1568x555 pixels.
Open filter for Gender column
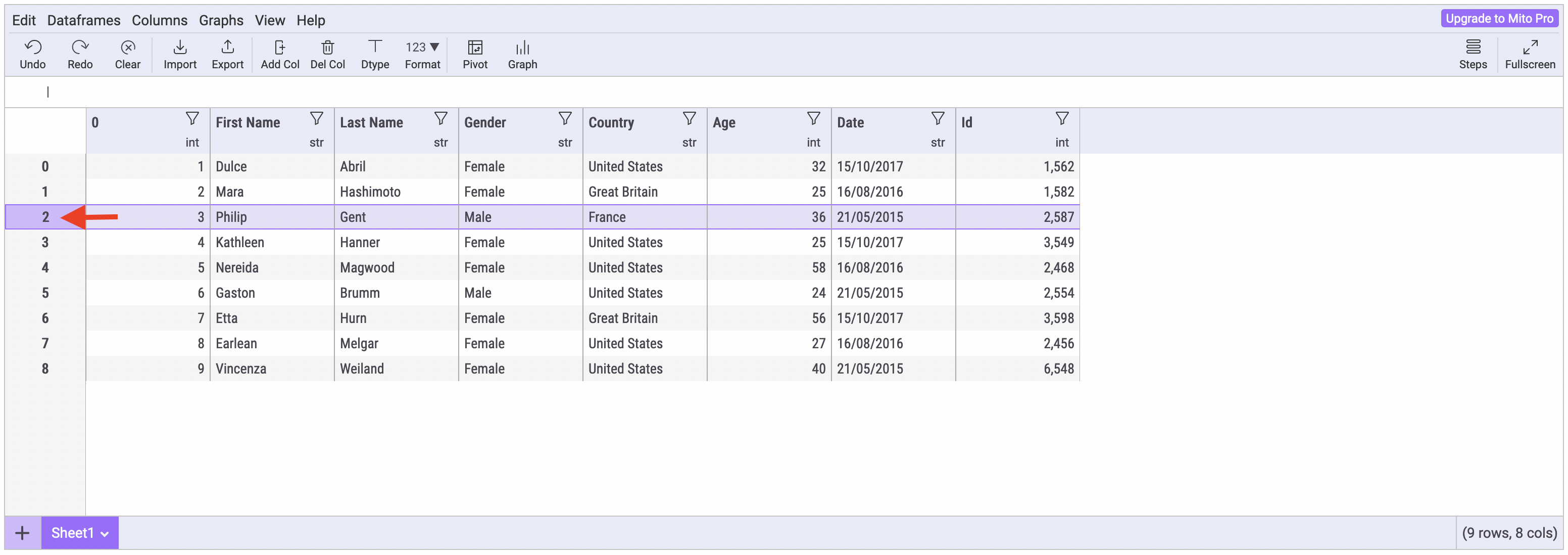click(x=565, y=119)
